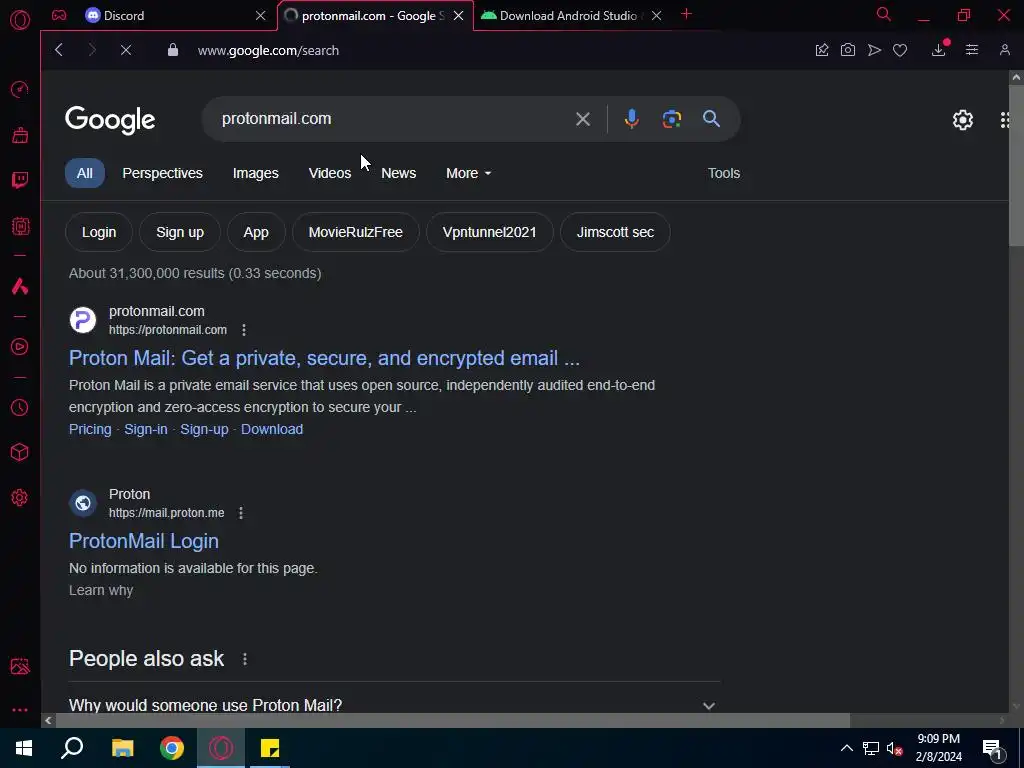Screen dimensions: 1024x768
Task: Click the Login suggestion chip
Action: pos(99,232)
